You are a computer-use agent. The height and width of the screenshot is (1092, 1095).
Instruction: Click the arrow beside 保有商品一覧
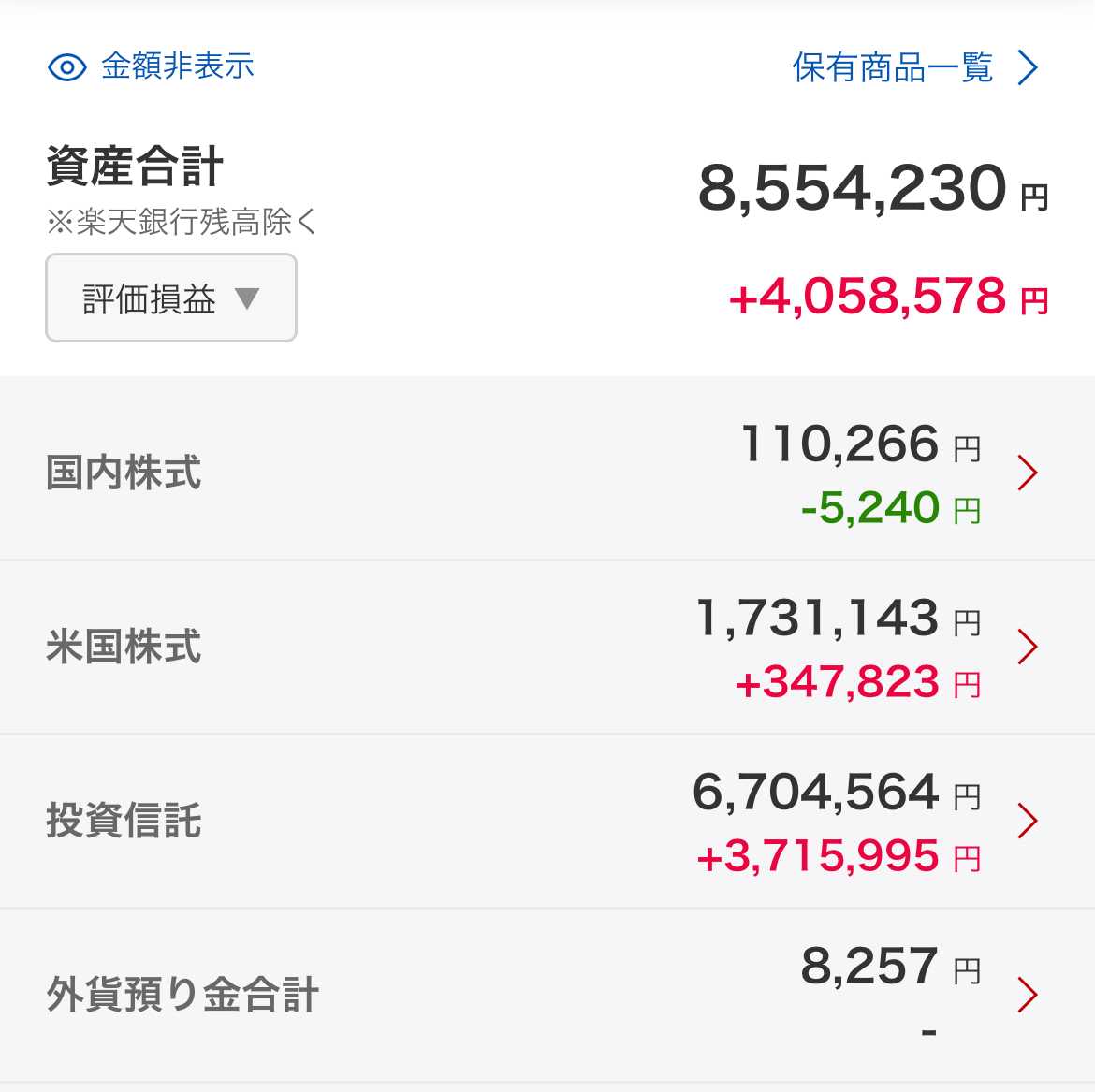tap(1028, 67)
